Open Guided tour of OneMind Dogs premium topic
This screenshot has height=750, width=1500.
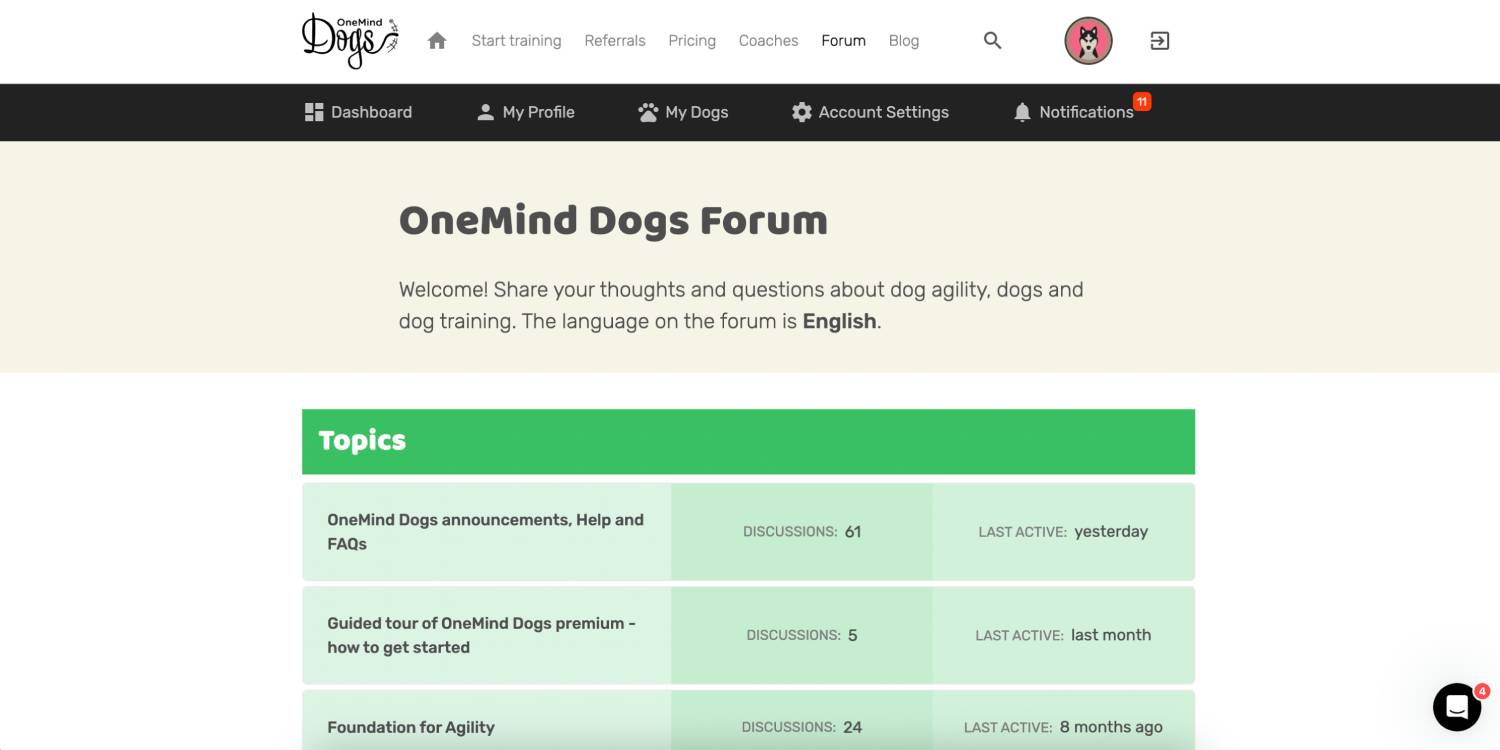click(481, 635)
